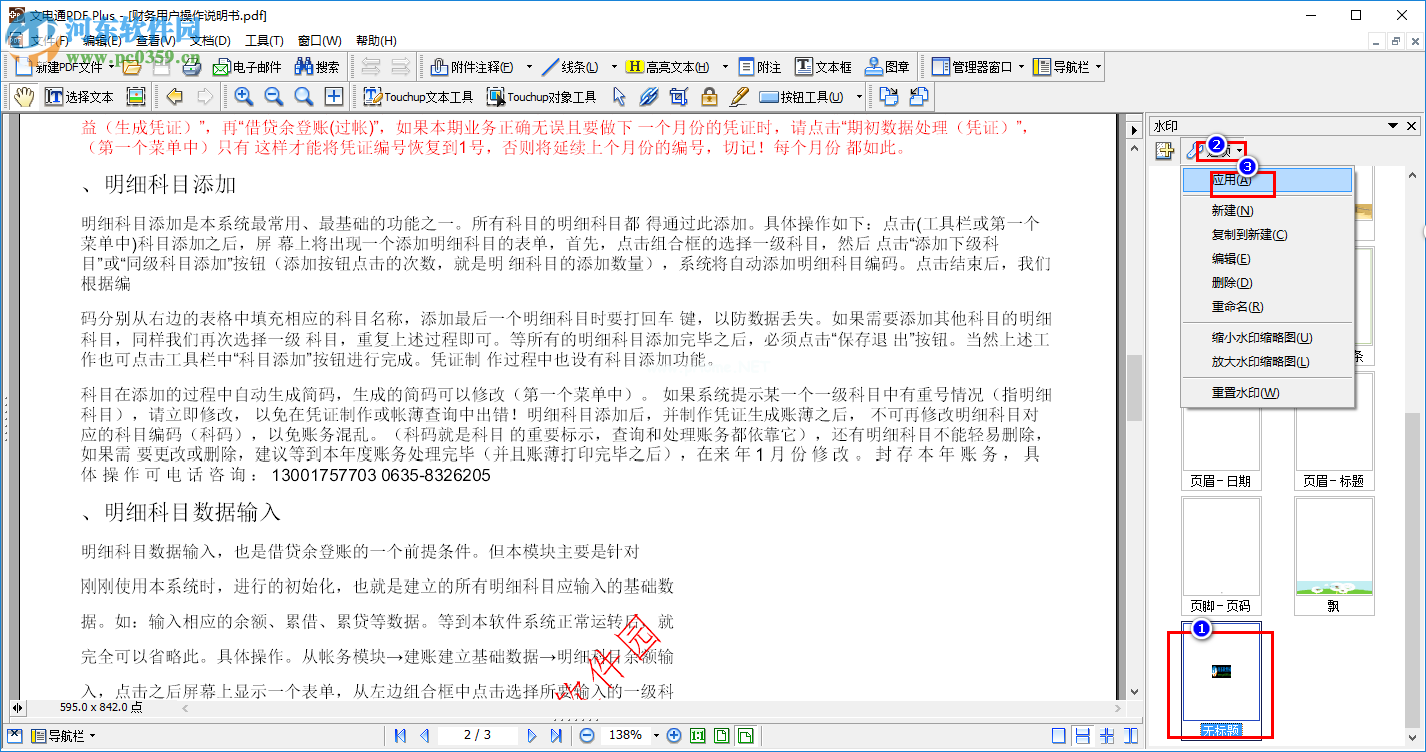This screenshot has height=752, width=1426.
Task: Go to first page button
Action: [x=400, y=736]
